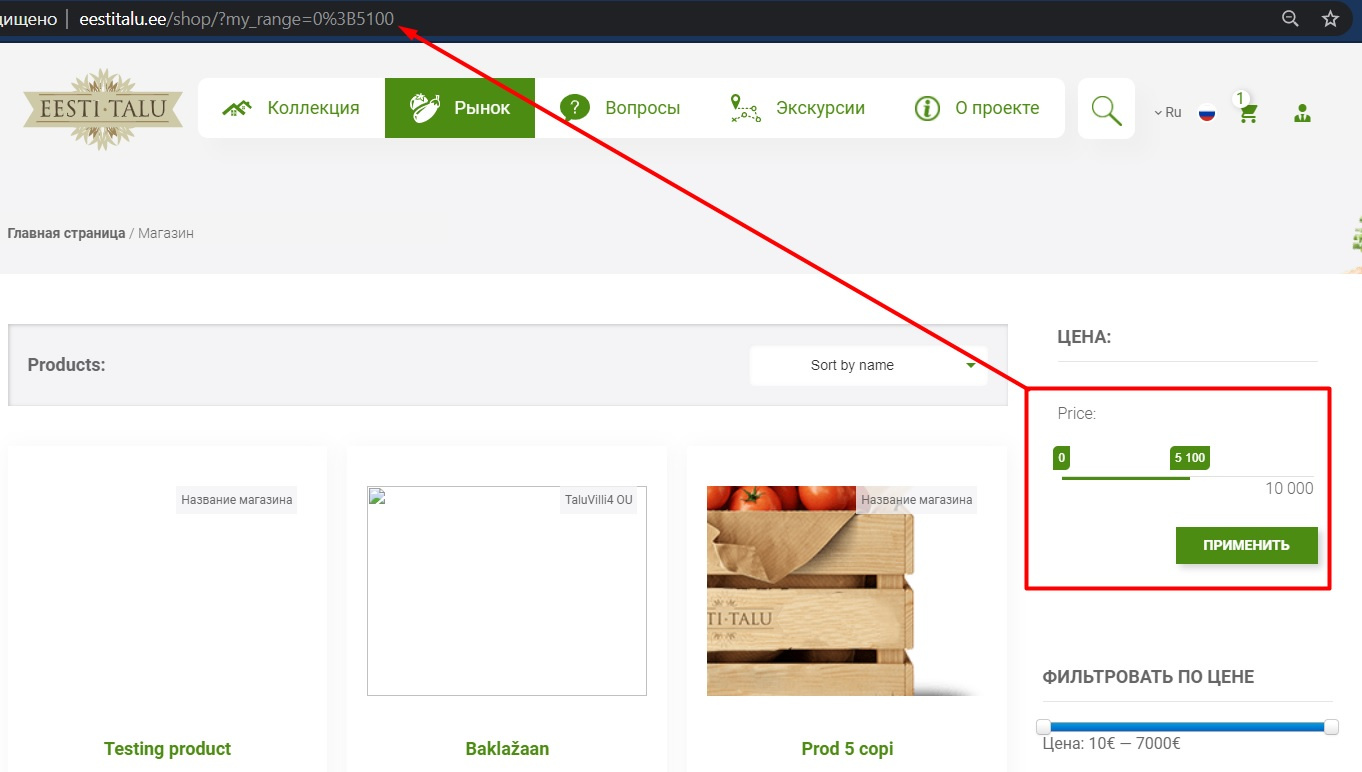Open the О проекте page
The height and width of the screenshot is (772, 1362).
[x=977, y=108]
